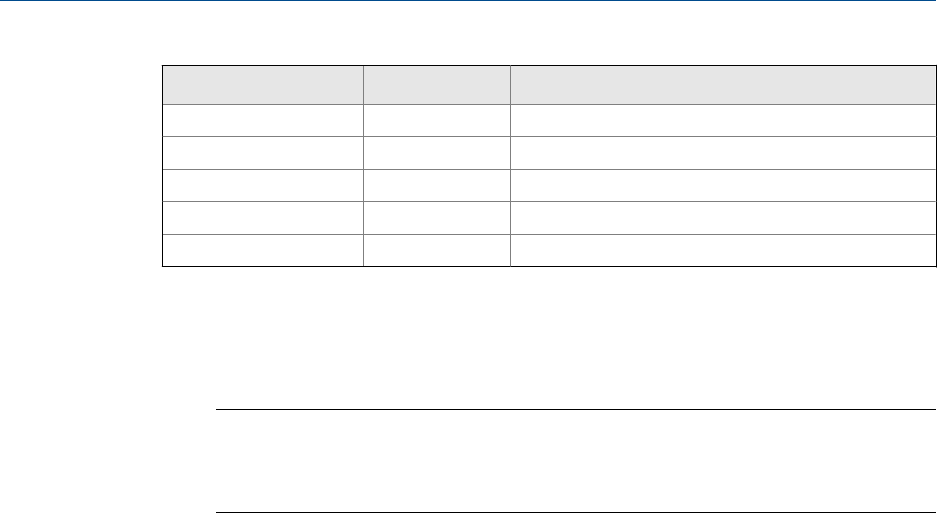
Task: Click last data row, middle column cell
Action: (x=436, y=250)
